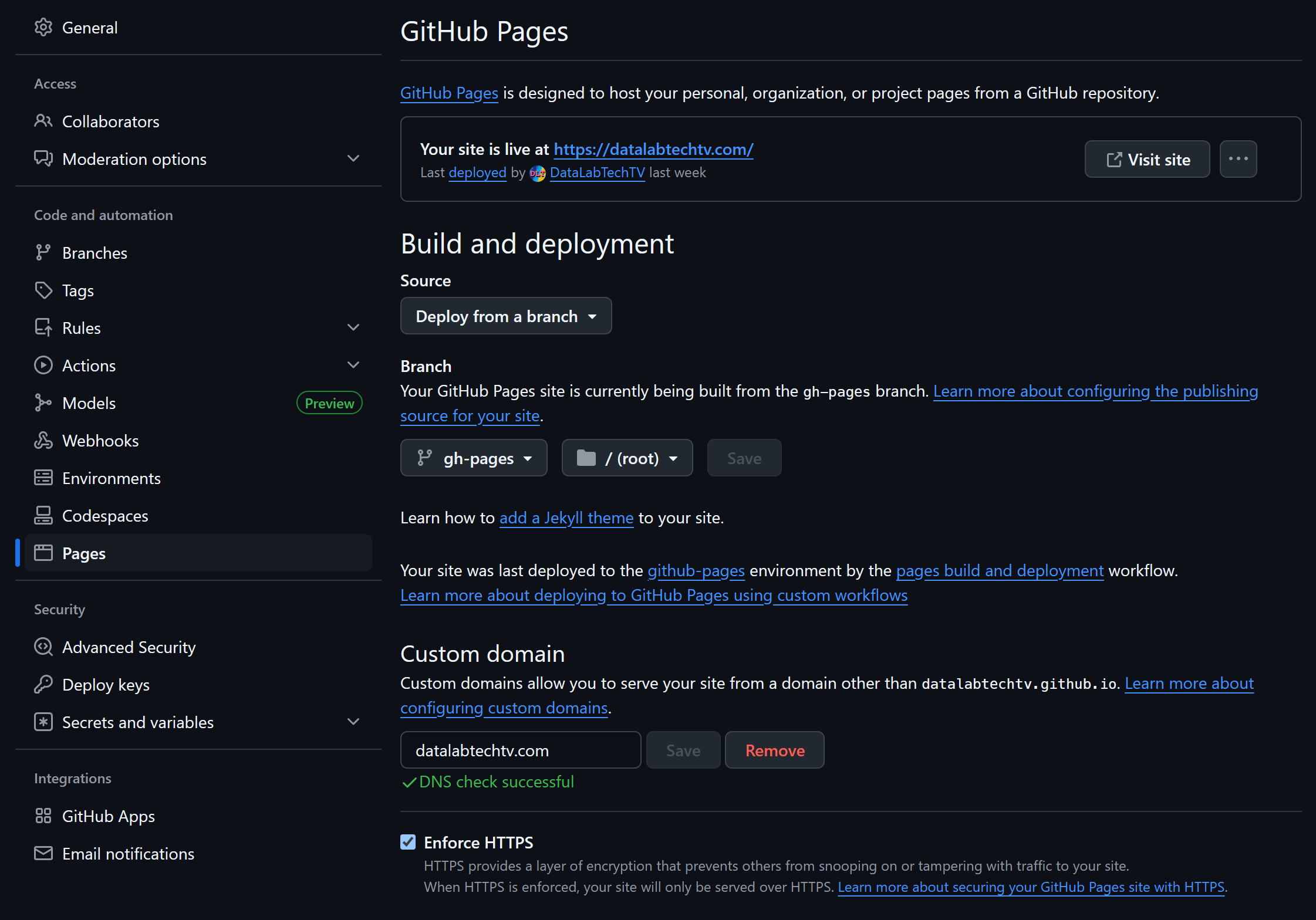Expand Moderation options chevron

coord(353,159)
